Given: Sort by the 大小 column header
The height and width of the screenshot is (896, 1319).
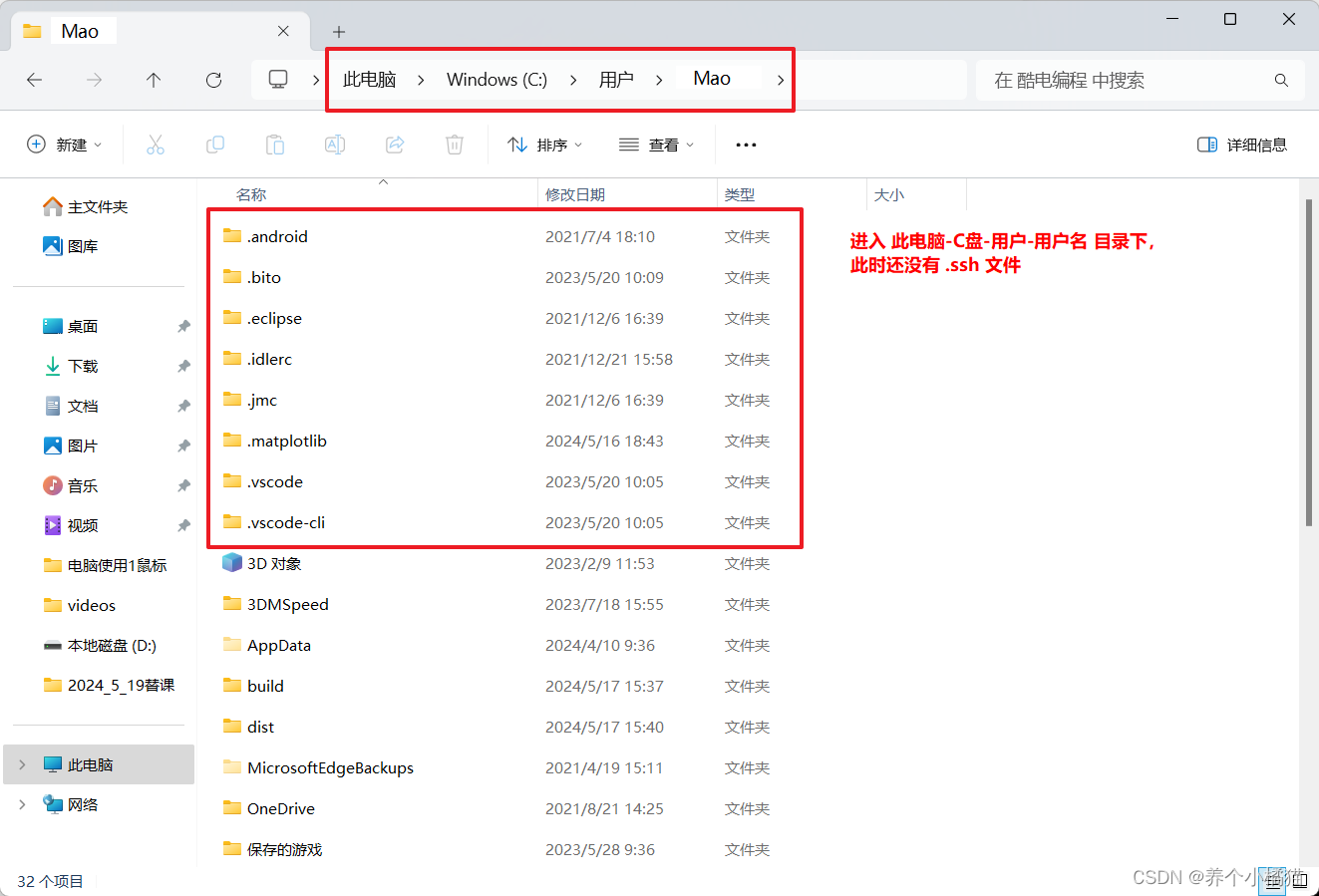Looking at the screenshot, I should [x=889, y=194].
